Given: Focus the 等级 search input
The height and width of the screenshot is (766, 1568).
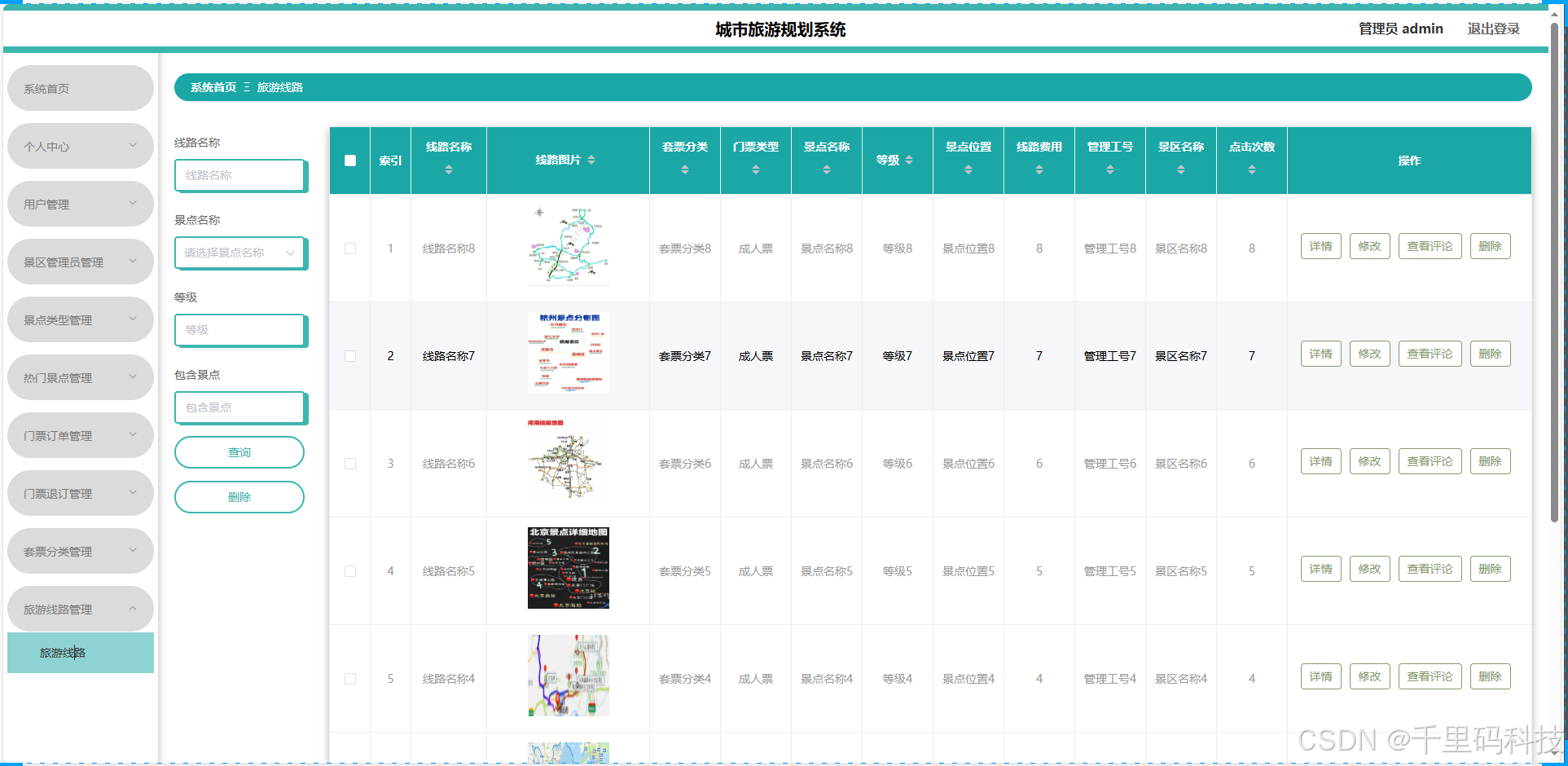Looking at the screenshot, I should tap(240, 330).
